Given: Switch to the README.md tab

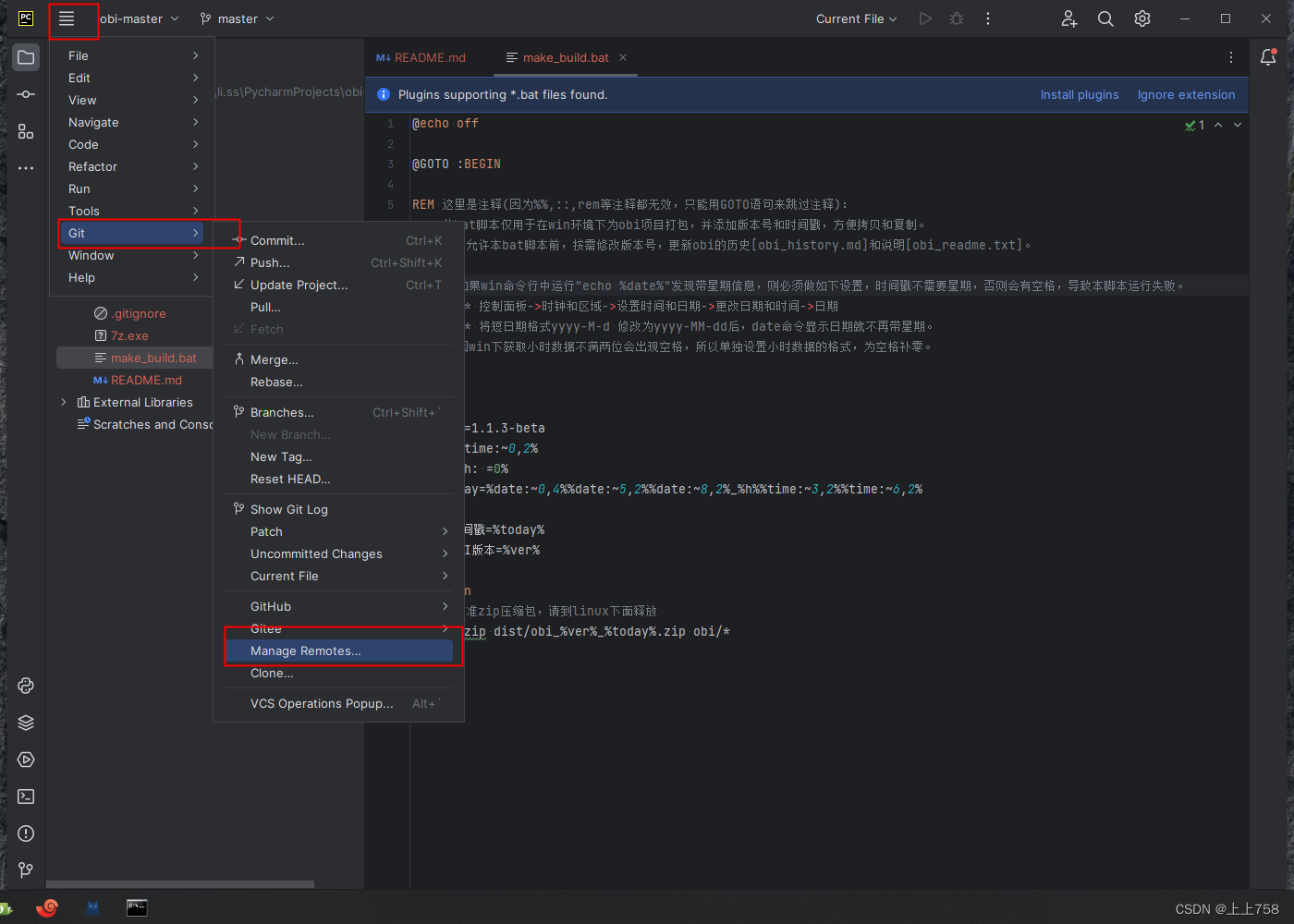Looking at the screenshot, I should [428, 56].
